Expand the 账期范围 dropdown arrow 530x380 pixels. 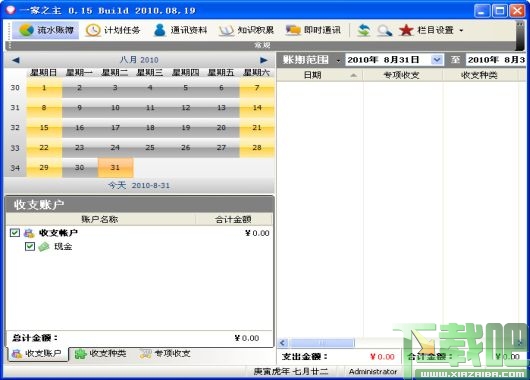click(338, 61)
